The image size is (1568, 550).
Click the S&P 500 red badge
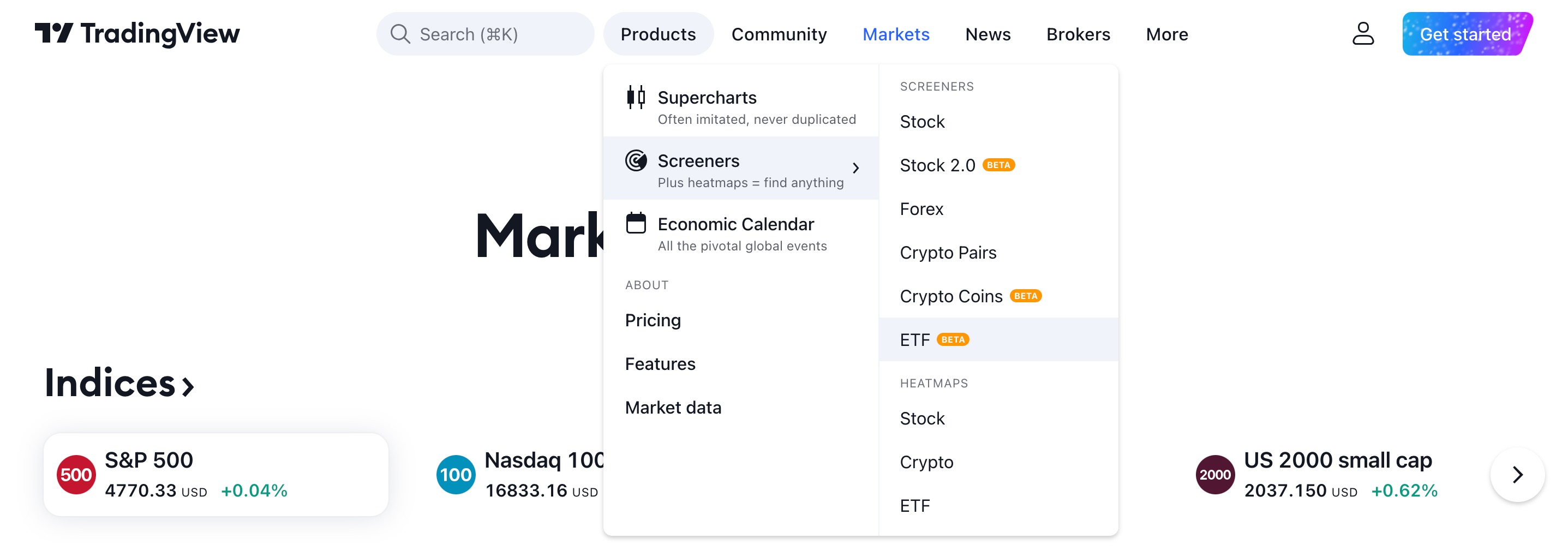(76, 475)
